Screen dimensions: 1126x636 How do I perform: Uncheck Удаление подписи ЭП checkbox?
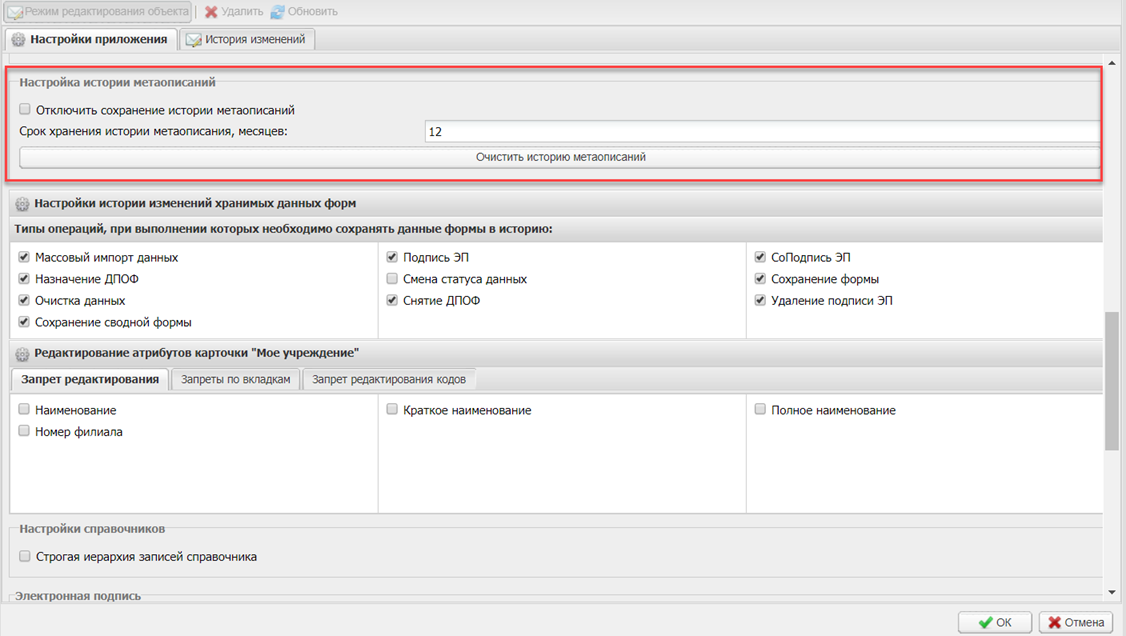tap(761, 301)
